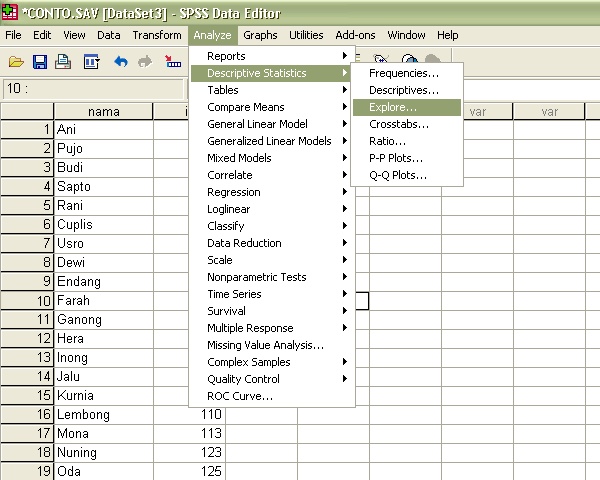Open the Window menu
The image size is (600, 480).
click(406, 35)
